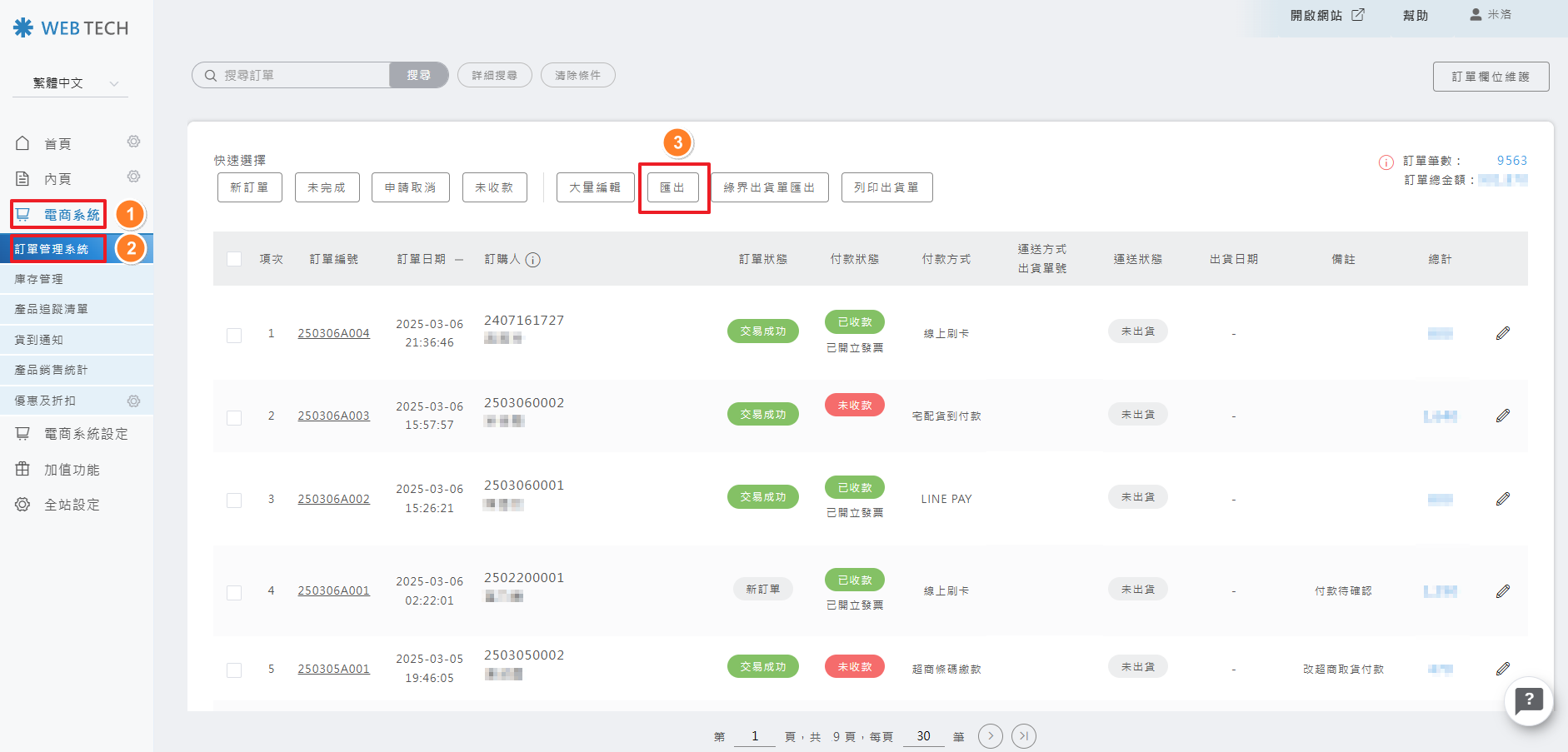Jump to last page in pagination

point(1024,736)
